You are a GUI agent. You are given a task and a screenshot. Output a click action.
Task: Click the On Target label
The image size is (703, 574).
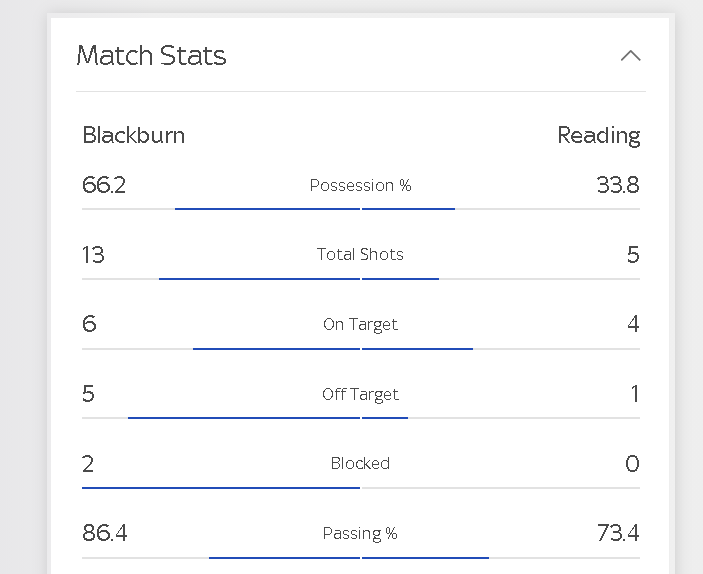point(360,324)
